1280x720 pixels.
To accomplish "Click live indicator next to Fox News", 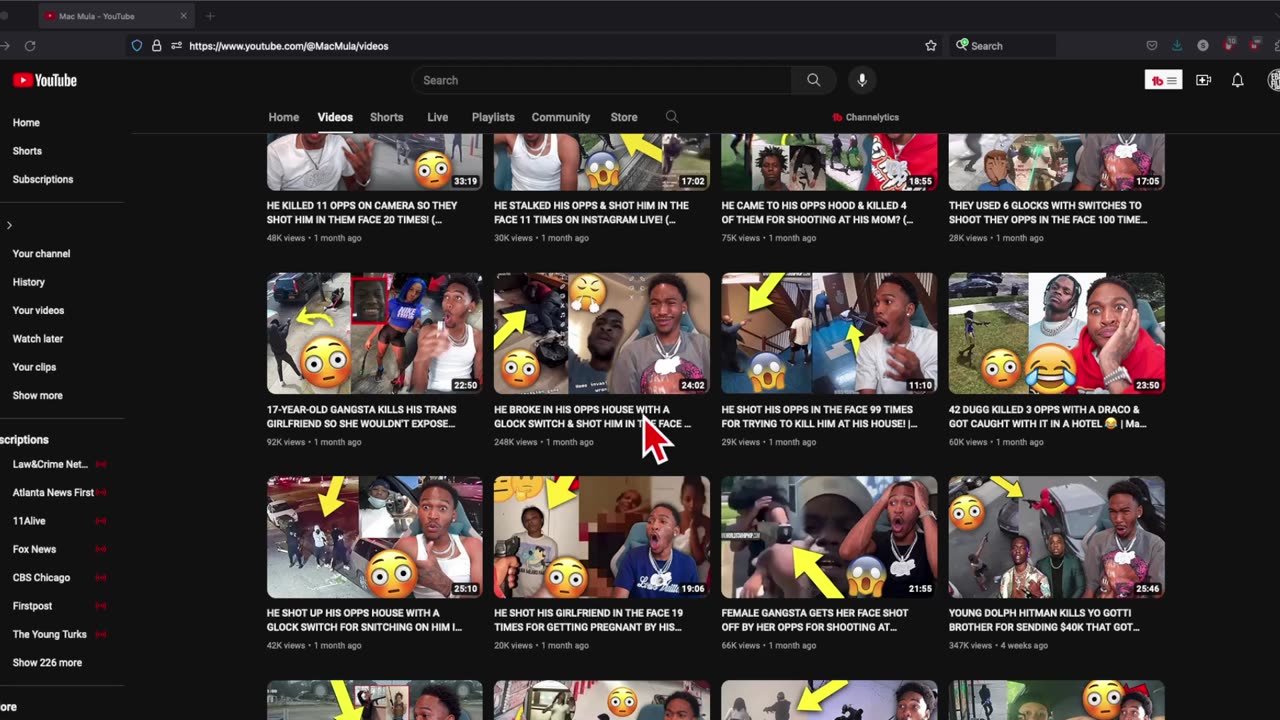I will coord(101,549).
